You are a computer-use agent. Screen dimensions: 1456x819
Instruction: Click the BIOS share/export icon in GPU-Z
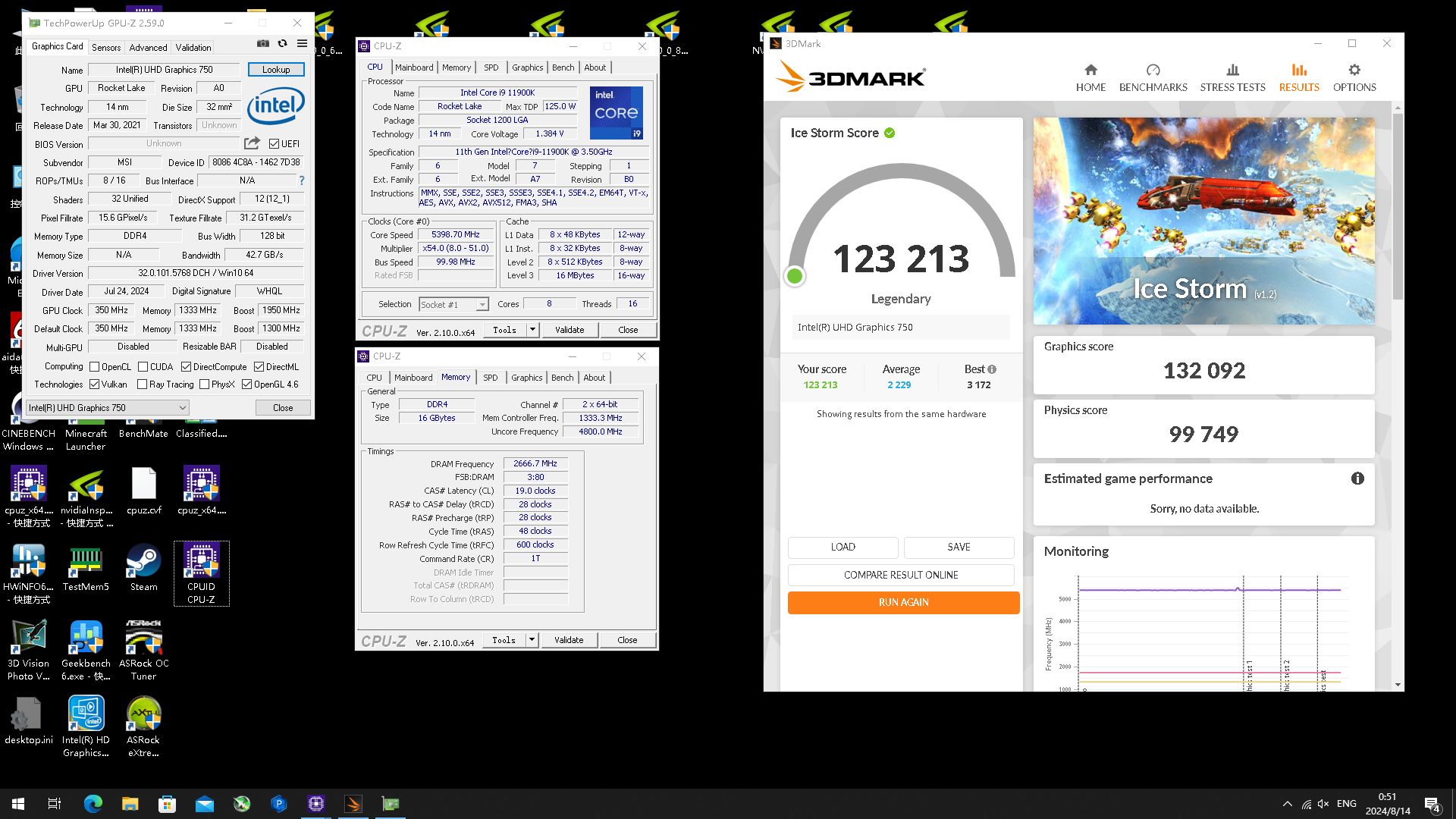(252, 143)
